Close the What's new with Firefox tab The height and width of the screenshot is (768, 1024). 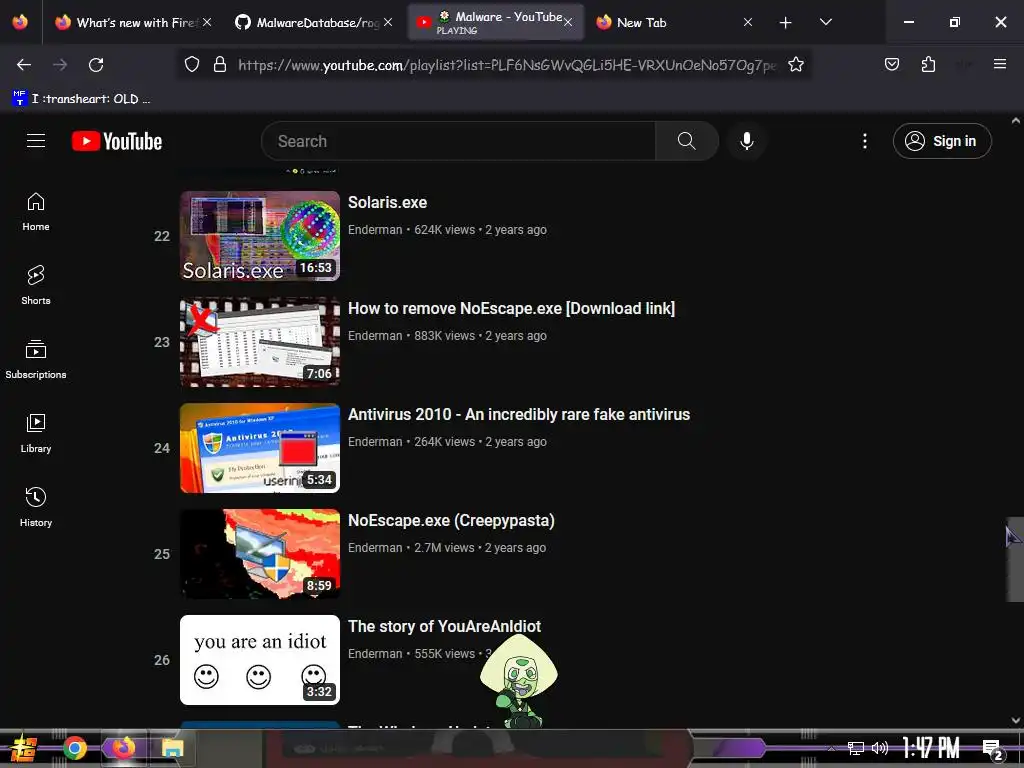click(x=207, y=22)
